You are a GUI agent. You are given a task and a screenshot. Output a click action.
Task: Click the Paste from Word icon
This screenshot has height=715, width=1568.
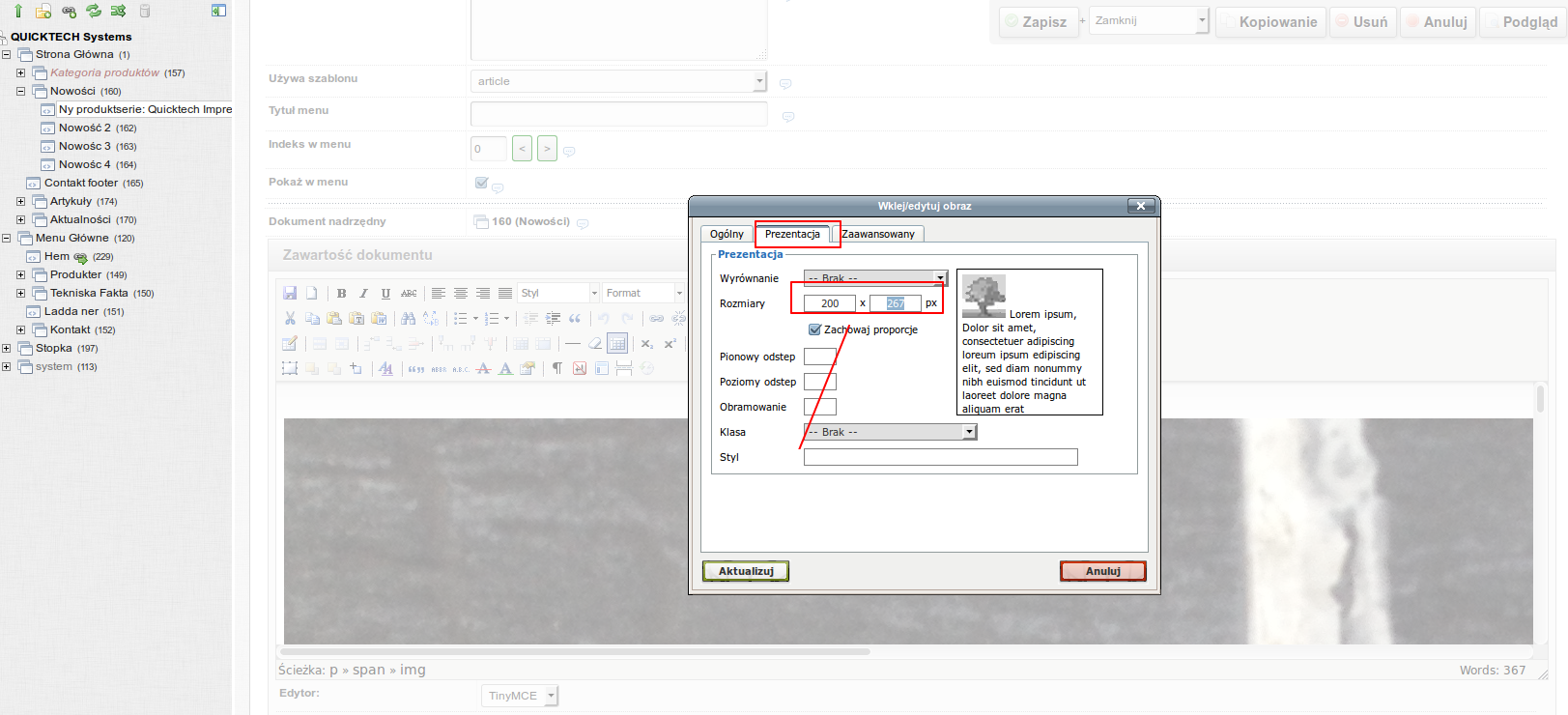[x=379, y=318]
